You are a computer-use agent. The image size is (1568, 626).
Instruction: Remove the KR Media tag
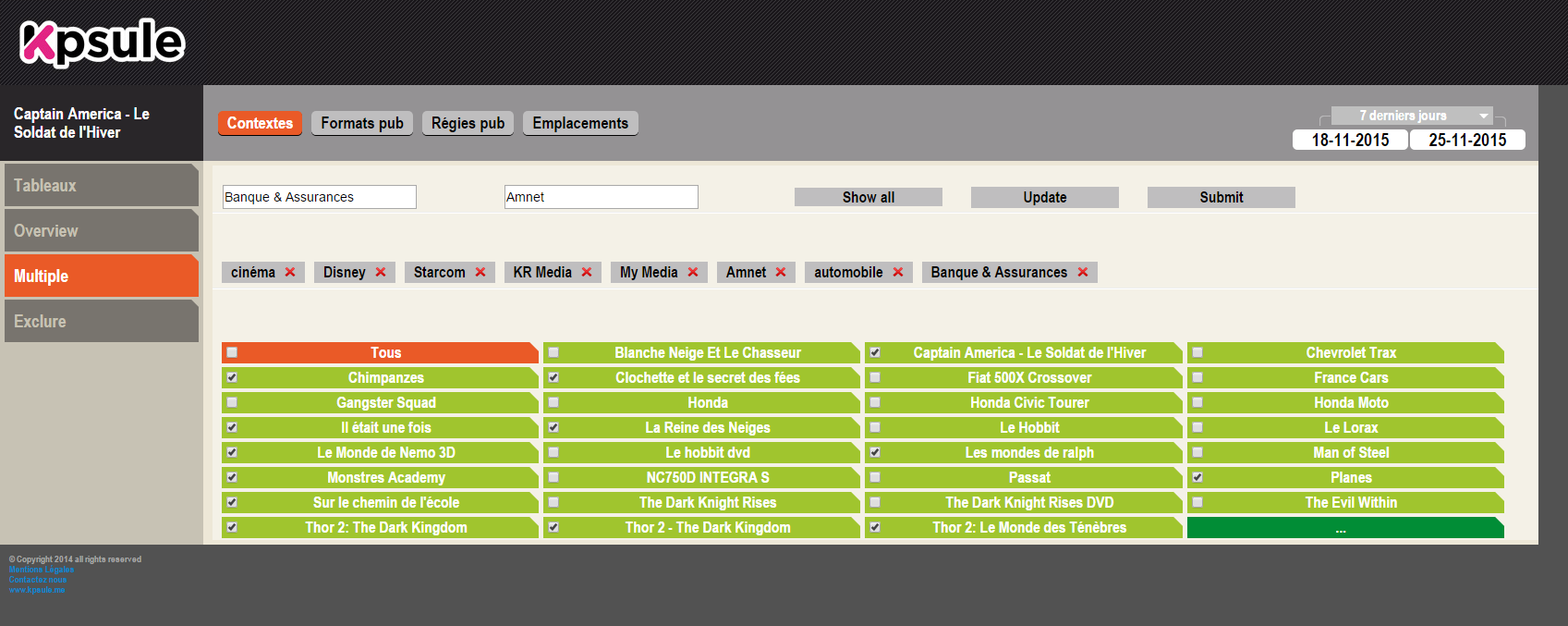click(x=587, y=272)
